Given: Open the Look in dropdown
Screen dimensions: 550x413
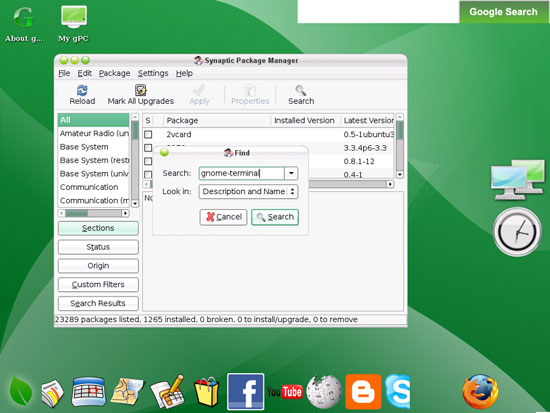Looking at the screenshot, I should point(248,192).
